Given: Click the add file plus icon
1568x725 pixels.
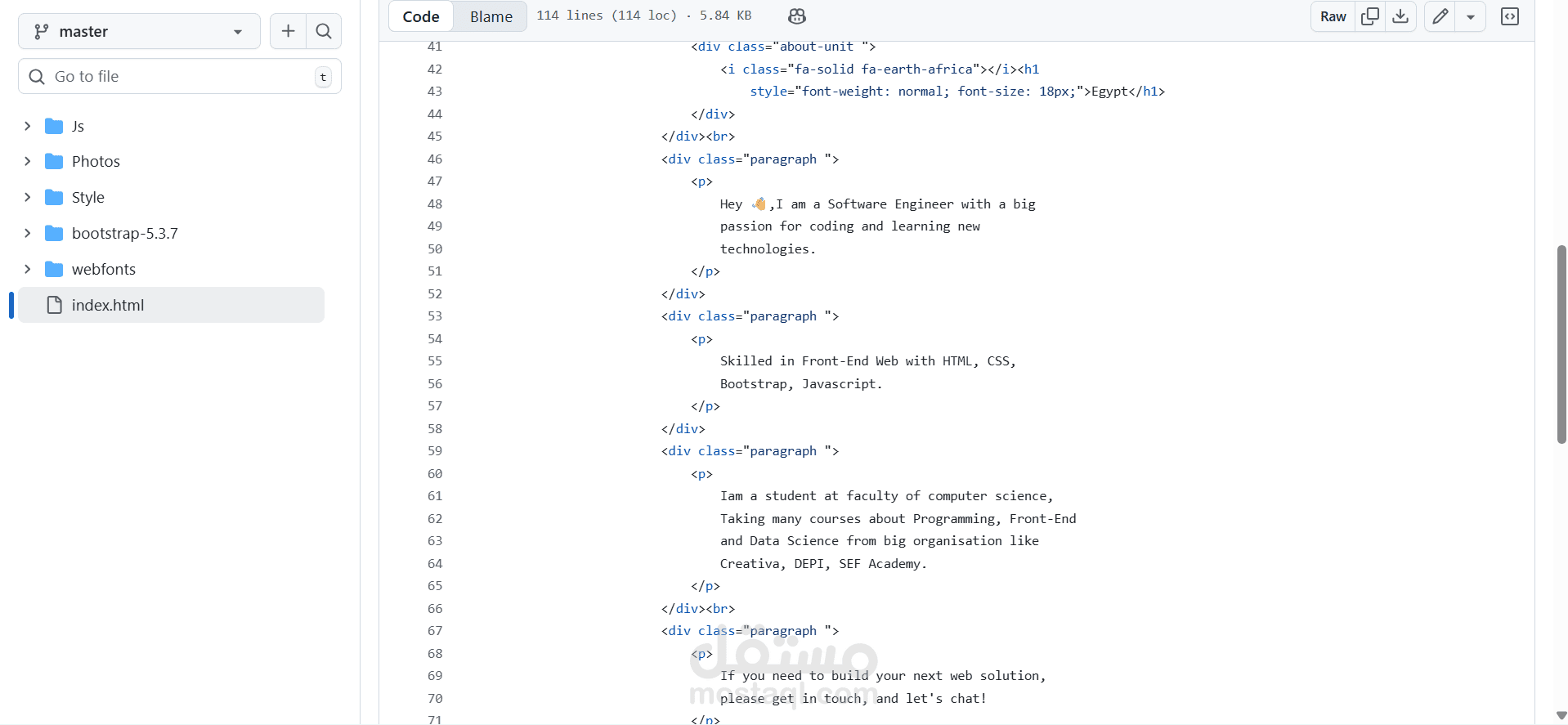Looking at the screenshot, I should point(288,31).
